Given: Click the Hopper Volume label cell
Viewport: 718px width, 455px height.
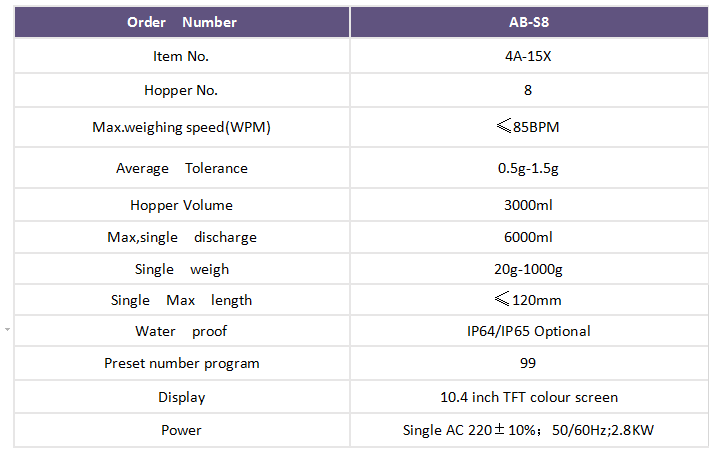Looking at the screenshot, I should 182,205.
